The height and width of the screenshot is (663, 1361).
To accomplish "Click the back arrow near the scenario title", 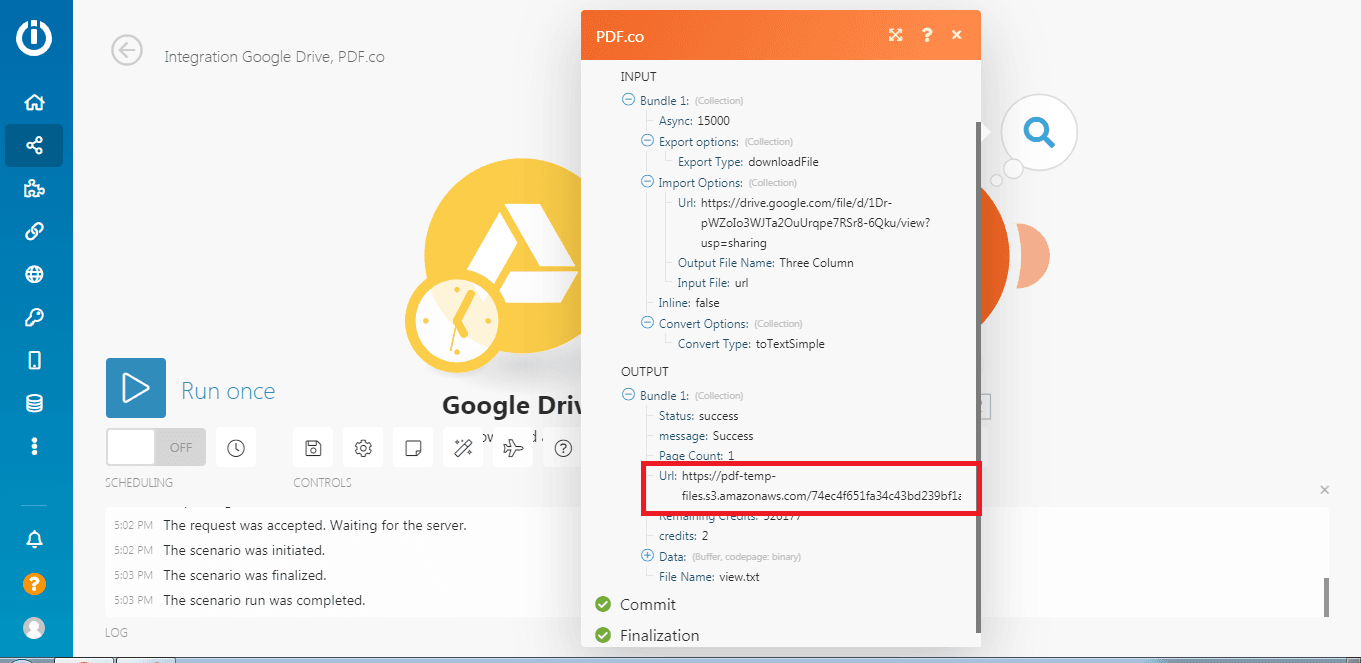I will point(127,50).
